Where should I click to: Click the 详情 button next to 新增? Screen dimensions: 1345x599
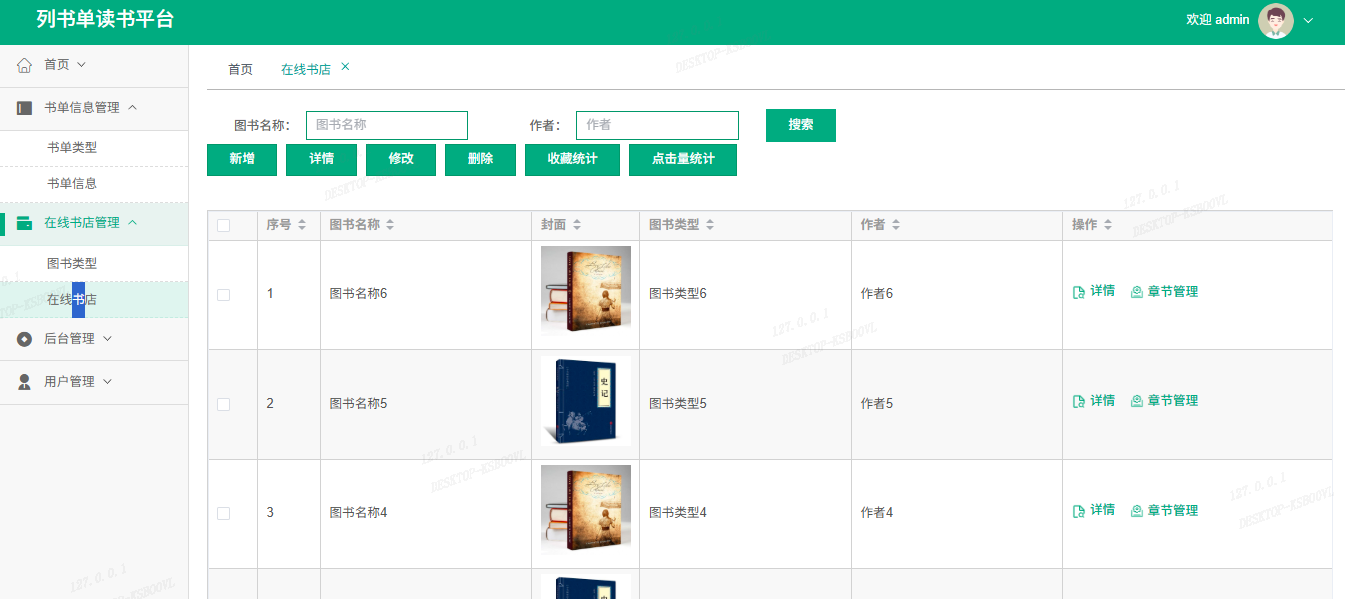point(321,160)
